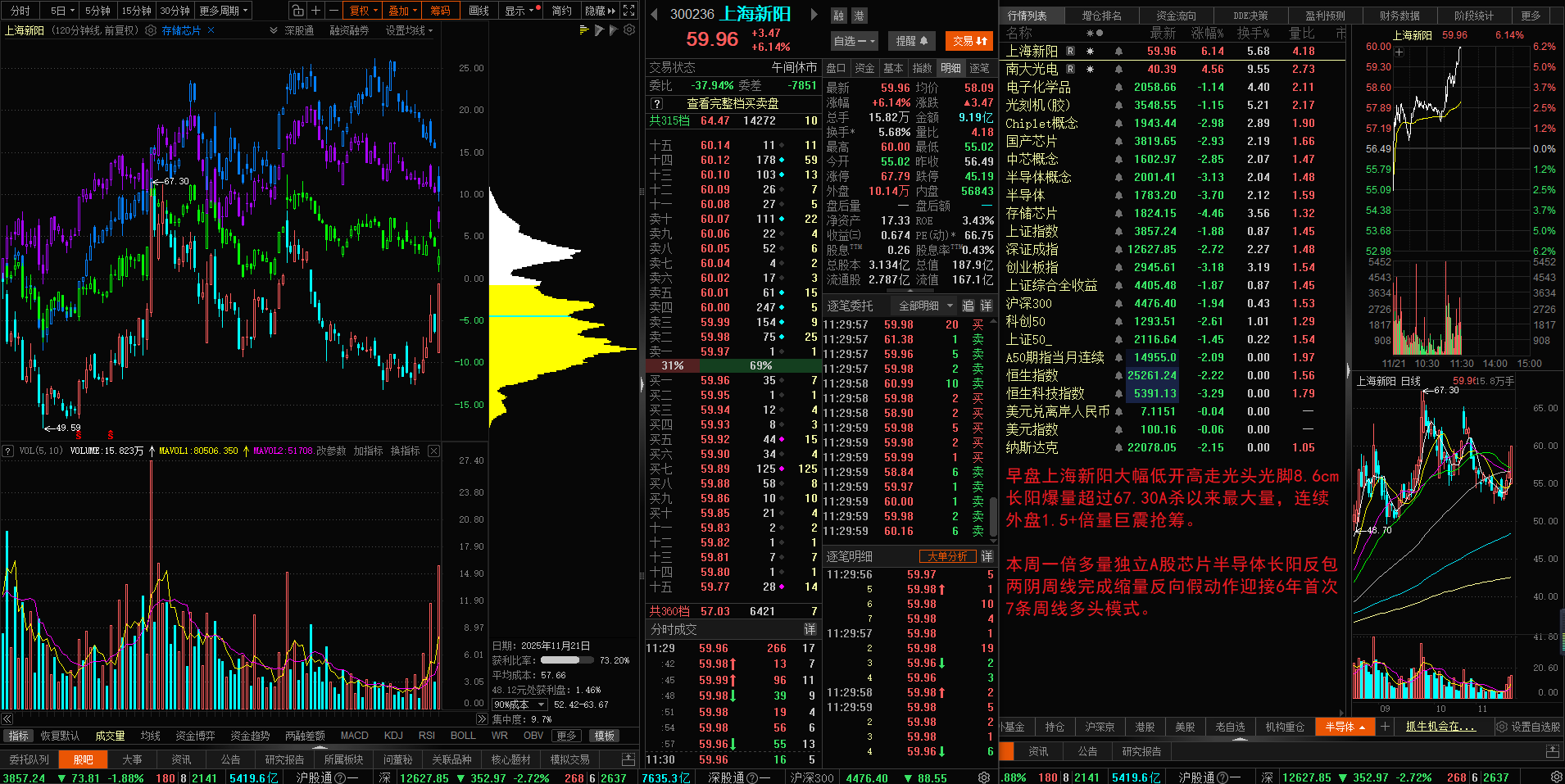The width and height of the screenshot is (1565, 784).
Task: Remove the 存储芯片 overlay tag
Action: click(x=211, y=30)
